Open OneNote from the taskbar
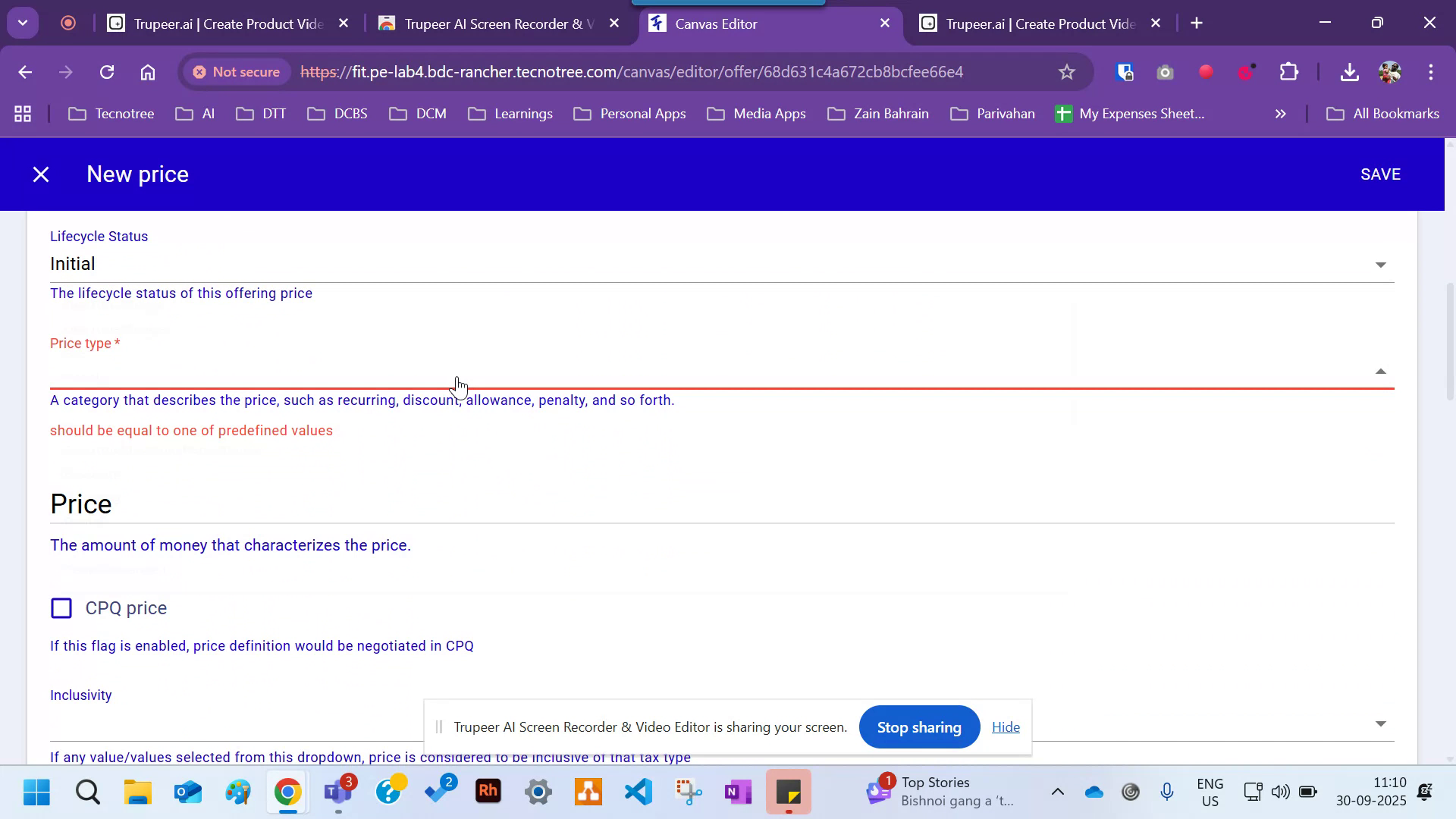Image resolution: width=1456 pixels, height=819 pixels. click(737, 792)
